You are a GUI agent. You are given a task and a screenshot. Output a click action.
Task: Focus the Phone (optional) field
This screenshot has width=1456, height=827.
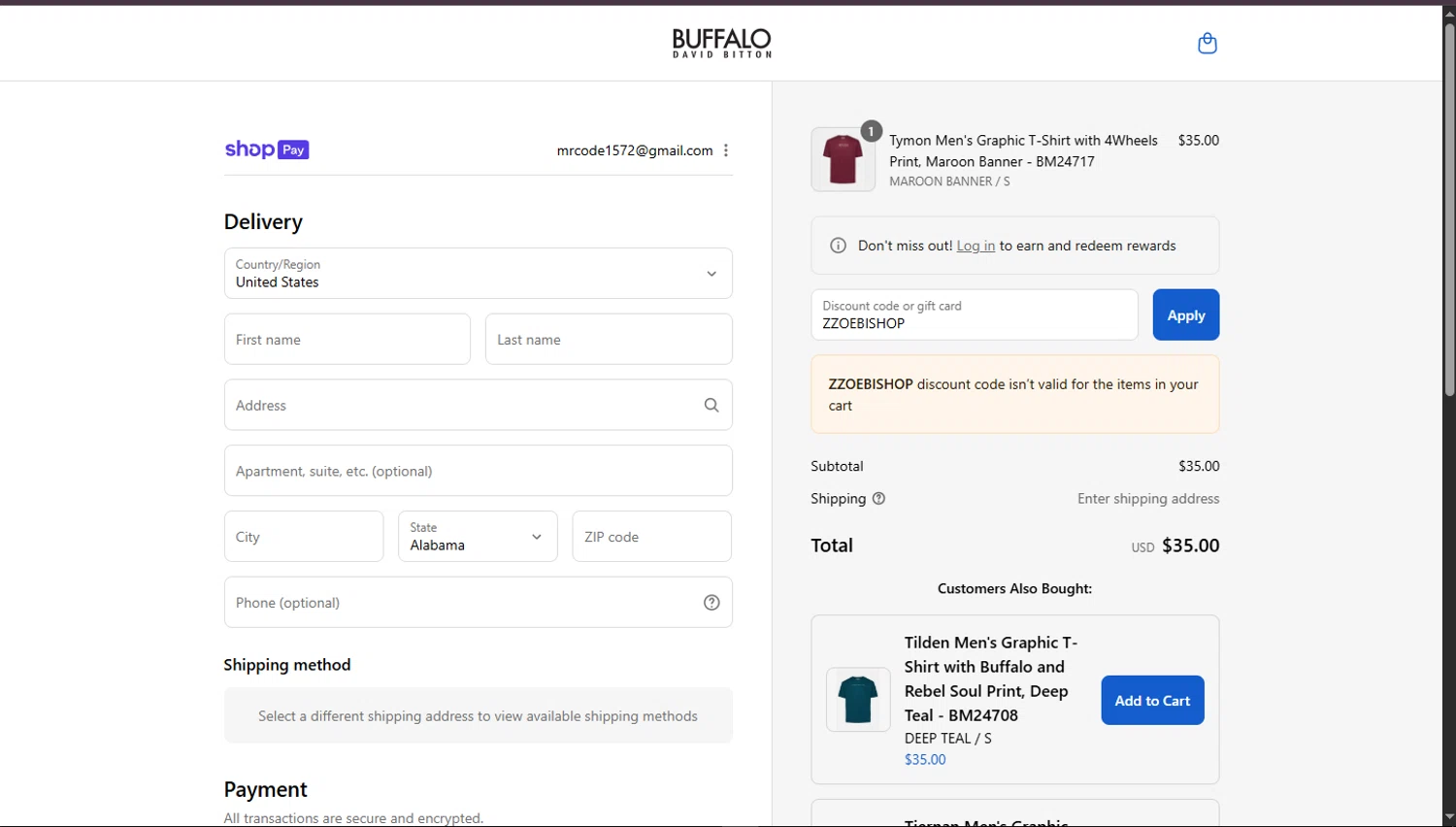click(478, 603)
